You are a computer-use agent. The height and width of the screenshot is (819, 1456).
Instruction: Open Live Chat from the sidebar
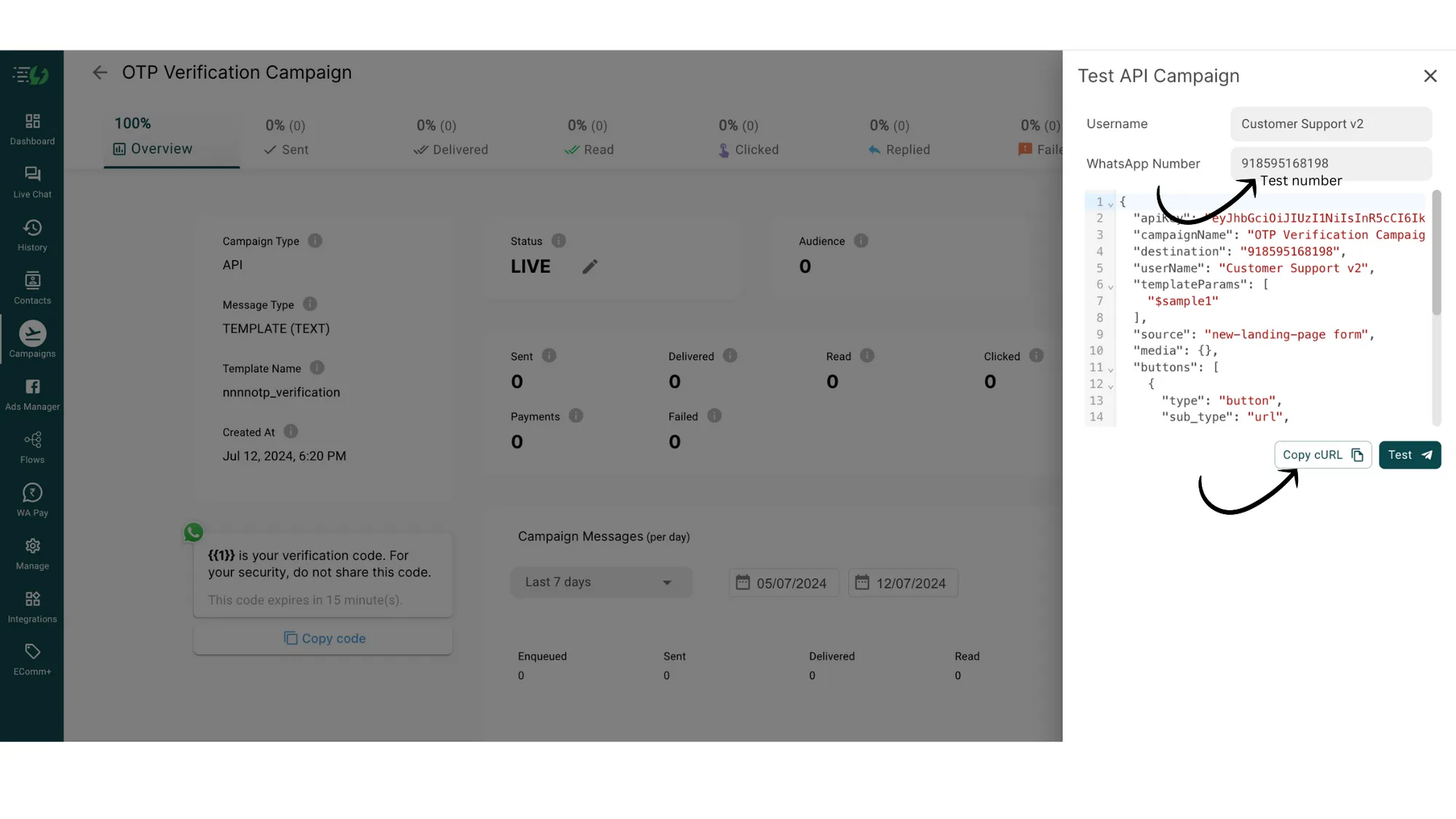(x=32, y=182)
